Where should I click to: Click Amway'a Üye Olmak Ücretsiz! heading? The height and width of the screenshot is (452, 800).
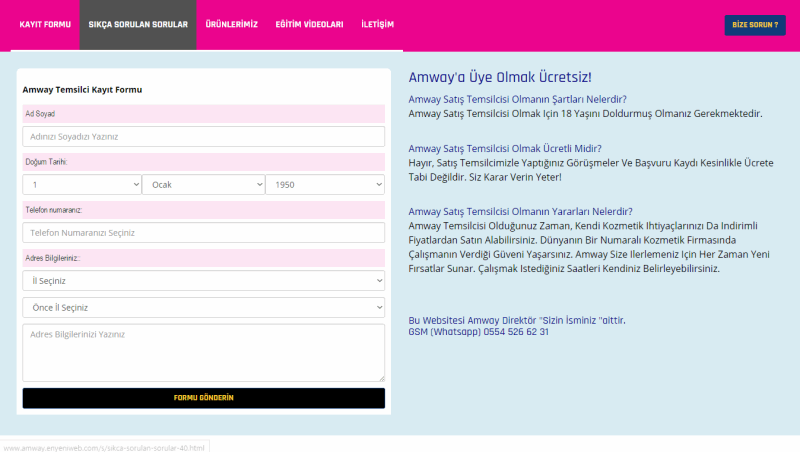pyautogui.click(x=499, y=78)
